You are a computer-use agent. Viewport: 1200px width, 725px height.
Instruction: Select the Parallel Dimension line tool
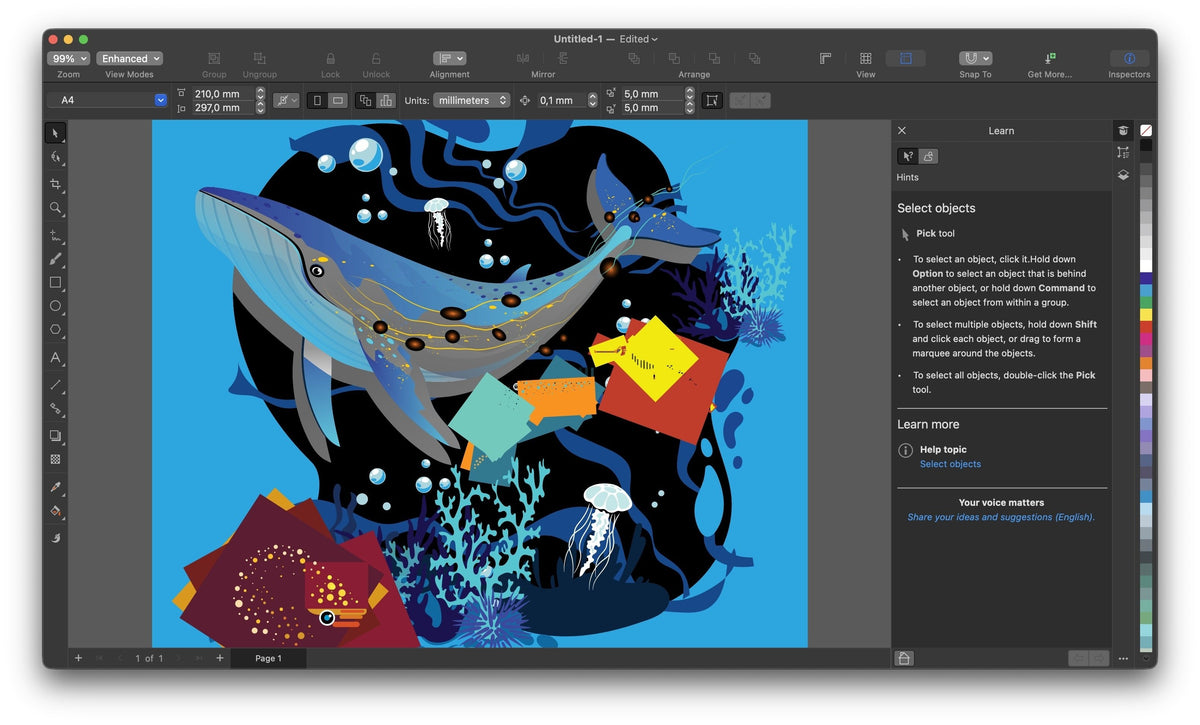click(55, 384)
